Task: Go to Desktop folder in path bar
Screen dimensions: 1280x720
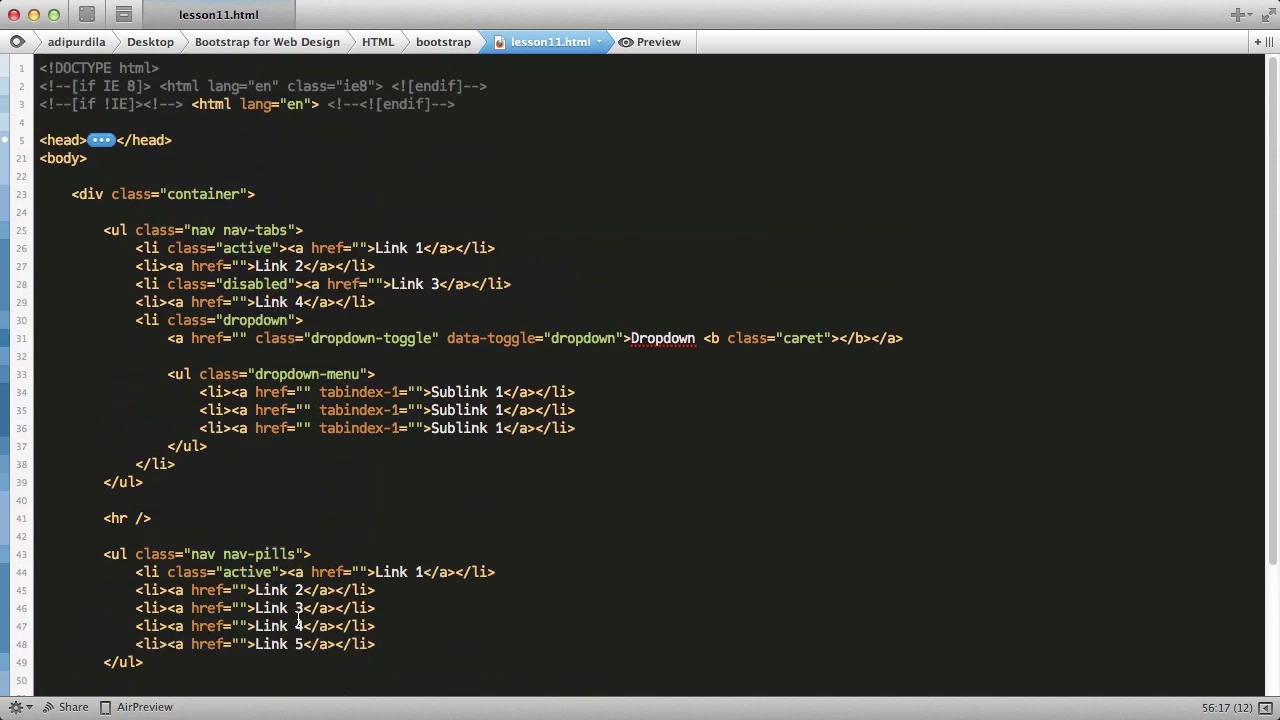Action: pos(150,42)
